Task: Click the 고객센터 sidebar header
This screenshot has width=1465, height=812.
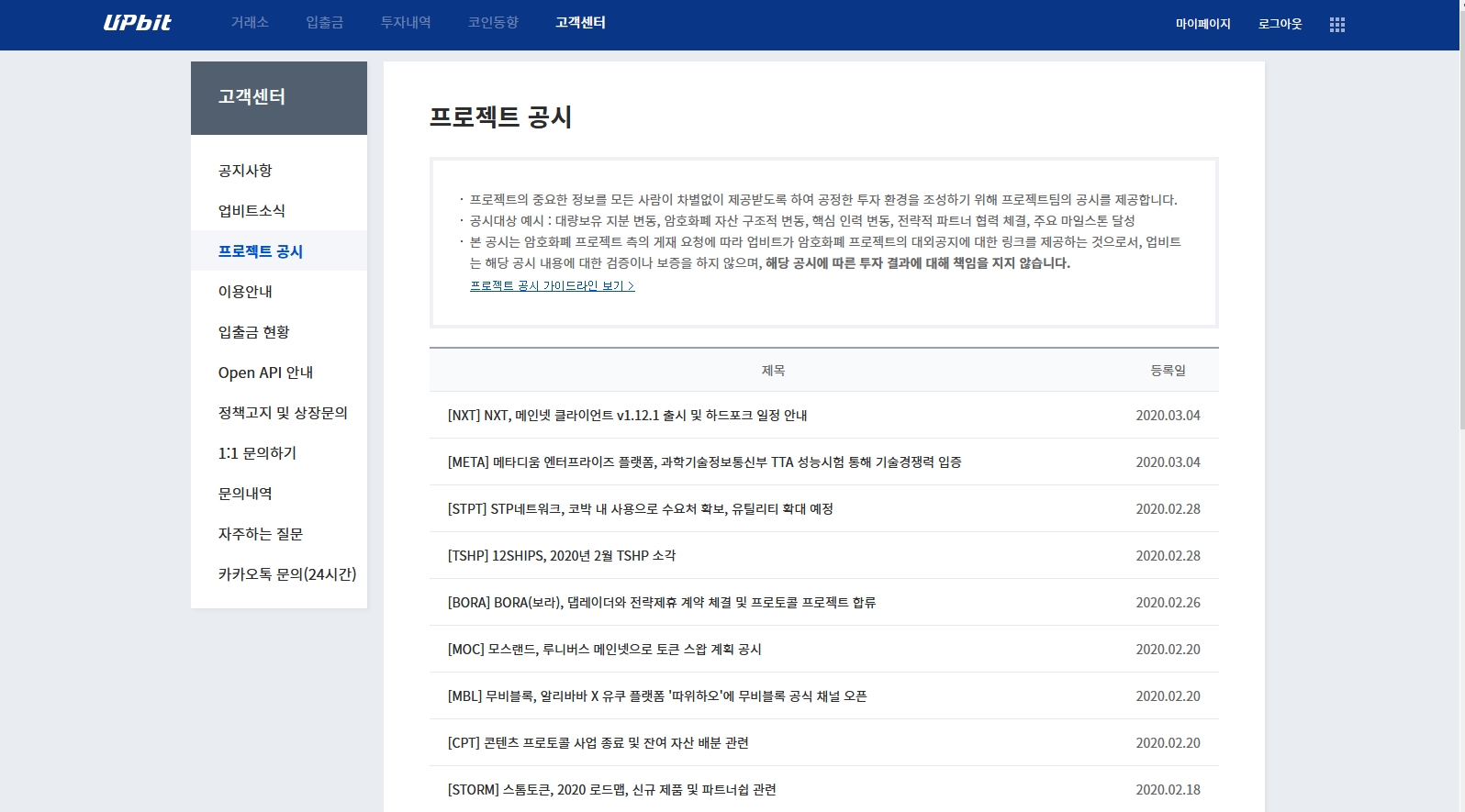Action: (x=279, y=98)
